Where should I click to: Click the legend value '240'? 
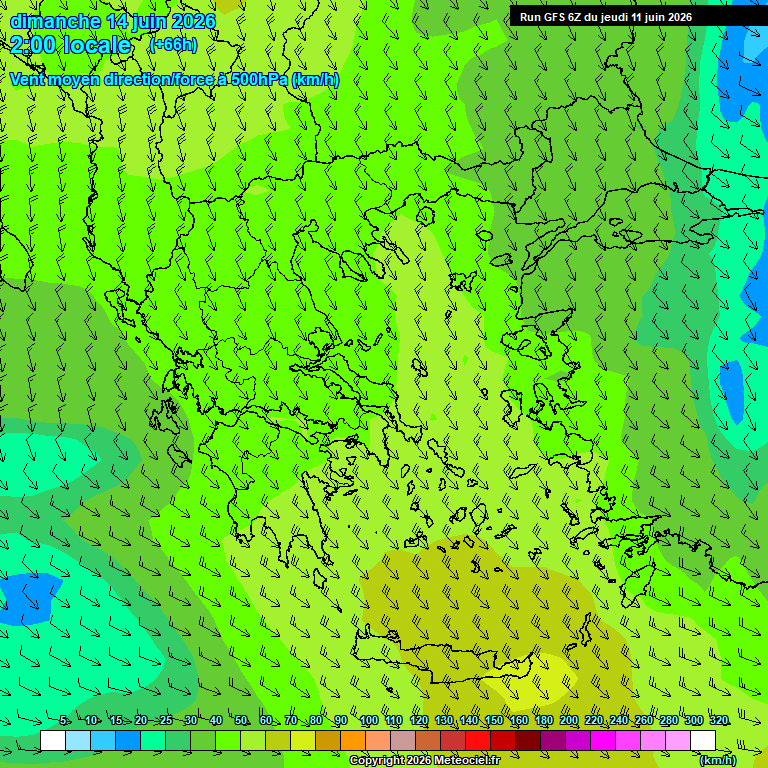click(619, 720)
